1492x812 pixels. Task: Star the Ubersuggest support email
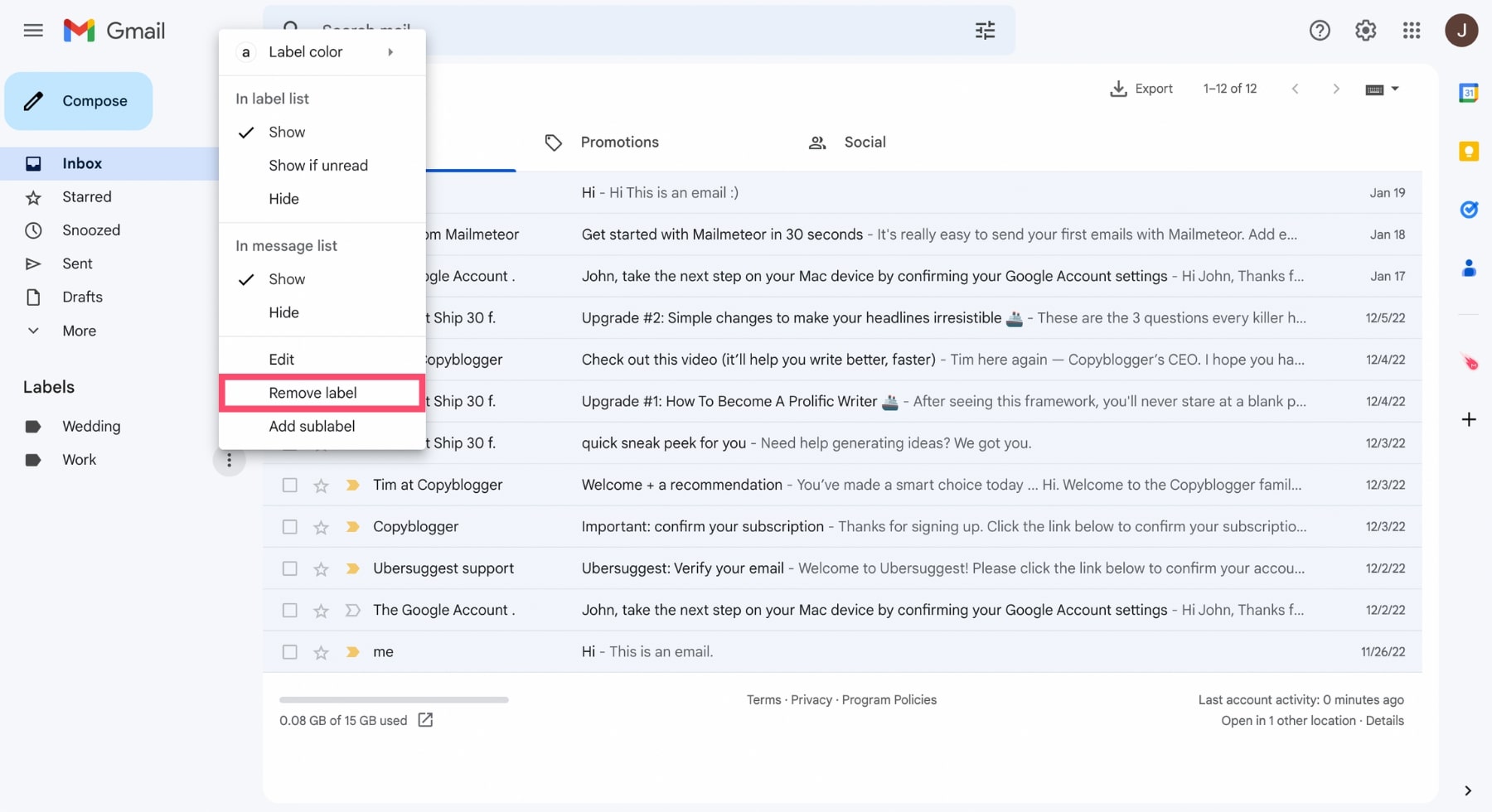pos(321,569)
